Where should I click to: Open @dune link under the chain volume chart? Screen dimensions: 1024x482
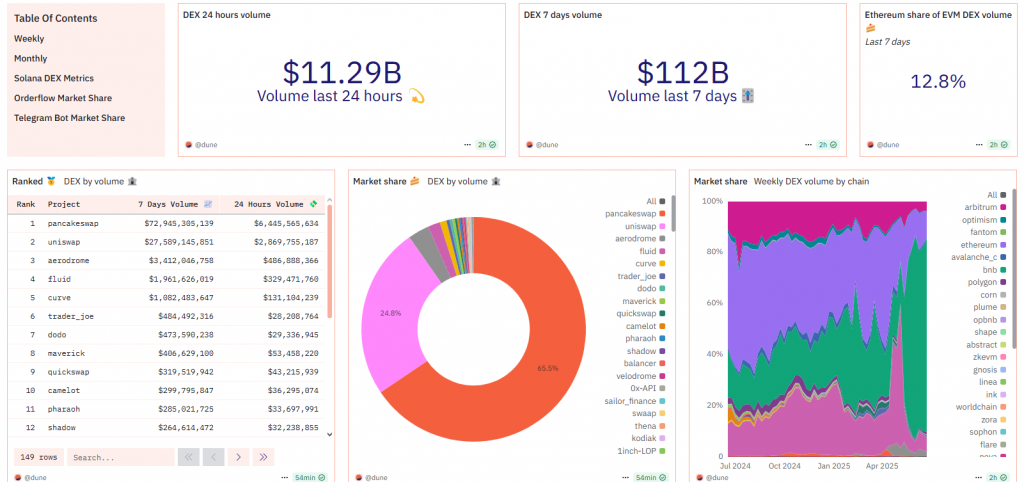[x=717, y=477]
